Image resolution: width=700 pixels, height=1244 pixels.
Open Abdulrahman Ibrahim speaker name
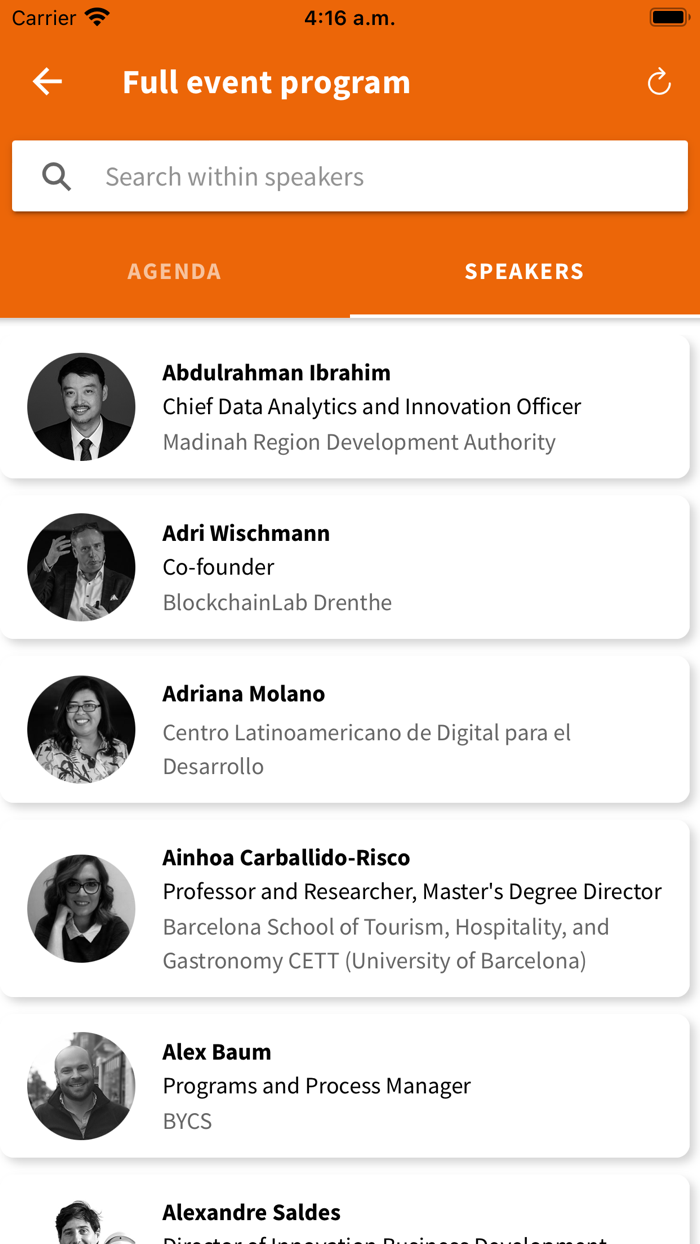[x=276, y=373]
